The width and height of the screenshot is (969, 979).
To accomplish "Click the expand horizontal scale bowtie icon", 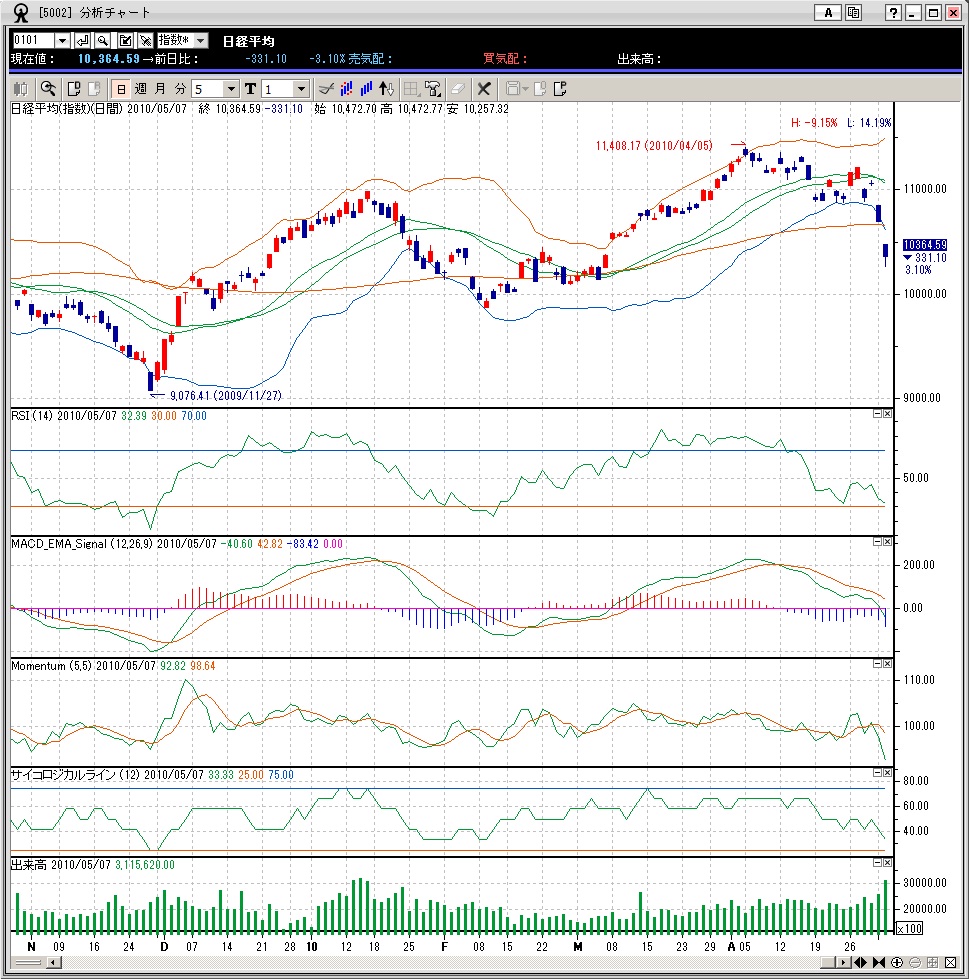I will 878,962.
